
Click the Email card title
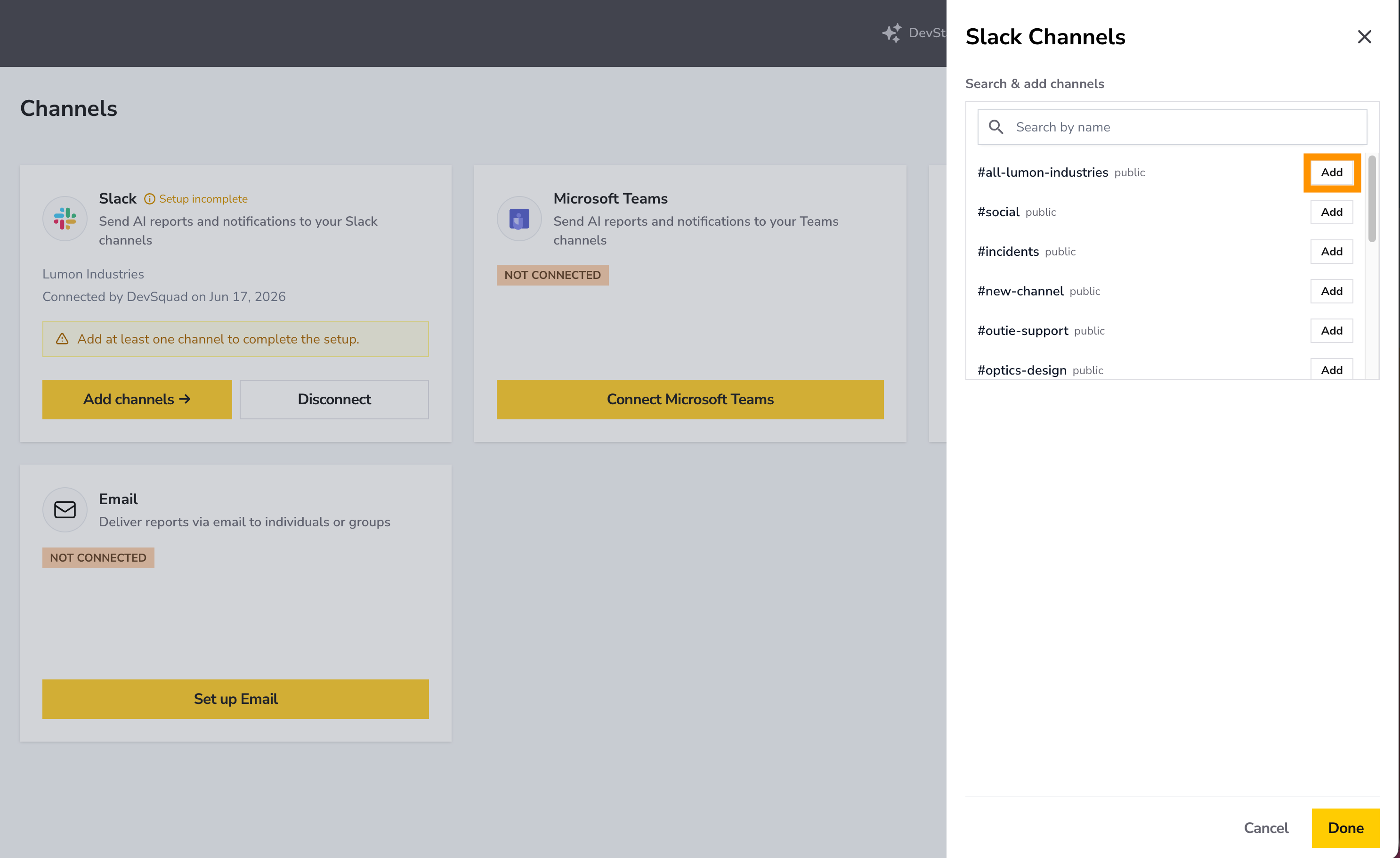coord(118,499)
